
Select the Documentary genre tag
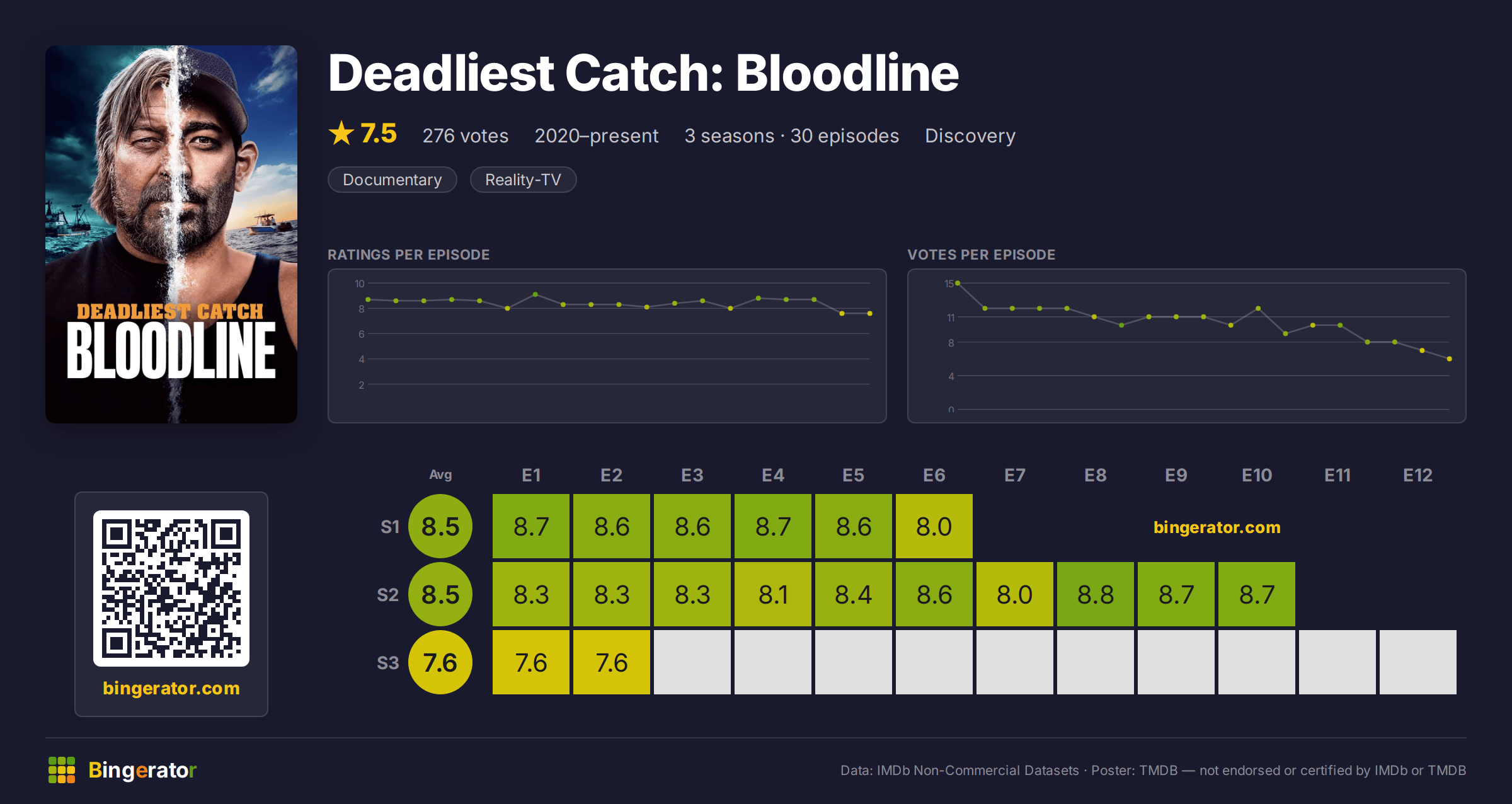click(x=392, y=180)
